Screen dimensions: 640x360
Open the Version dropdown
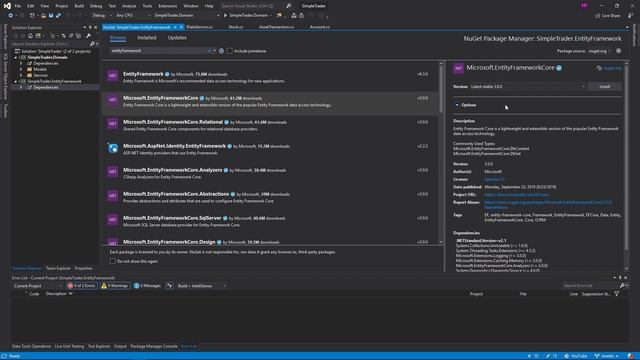click(x=528, y=87)
